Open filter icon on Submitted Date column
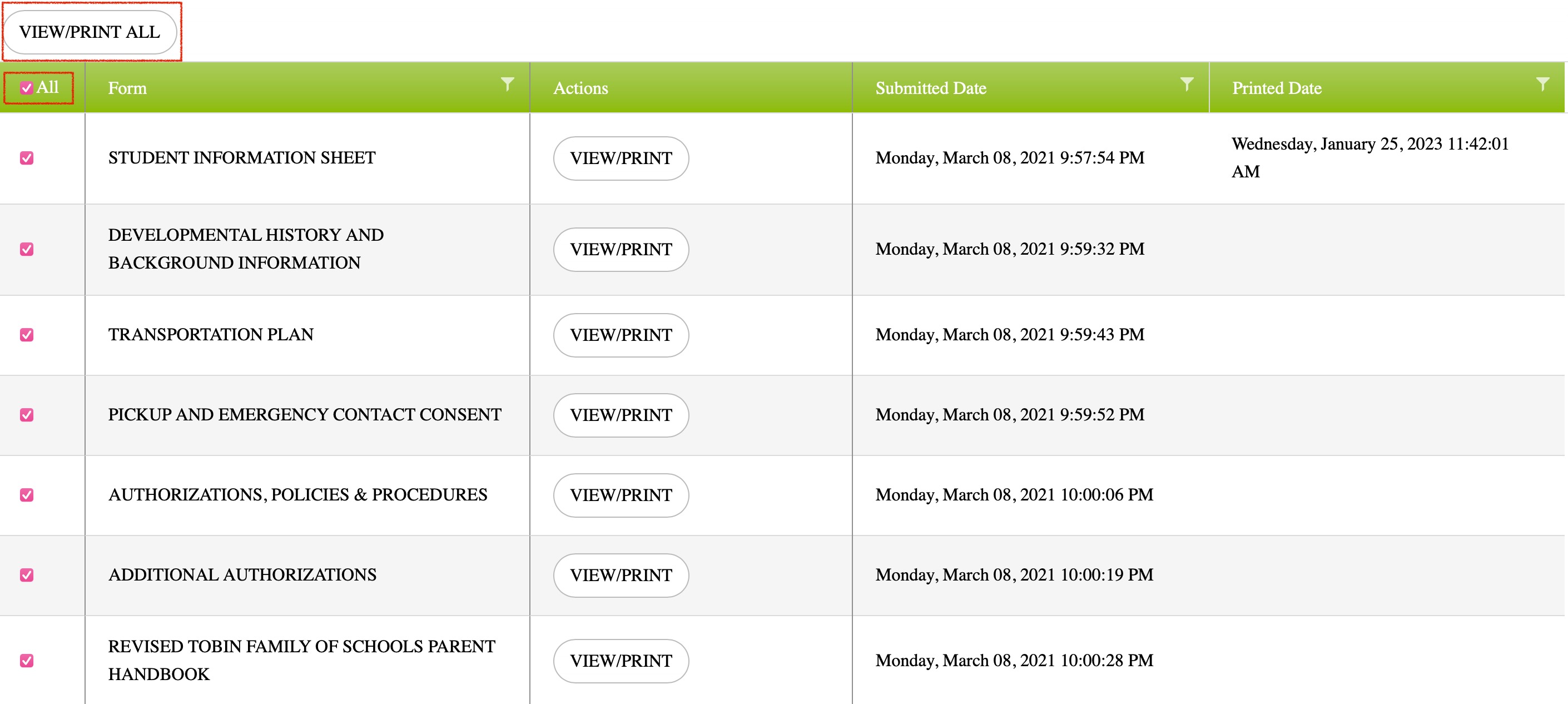1568x704 pixels. tap(1187, 84)
